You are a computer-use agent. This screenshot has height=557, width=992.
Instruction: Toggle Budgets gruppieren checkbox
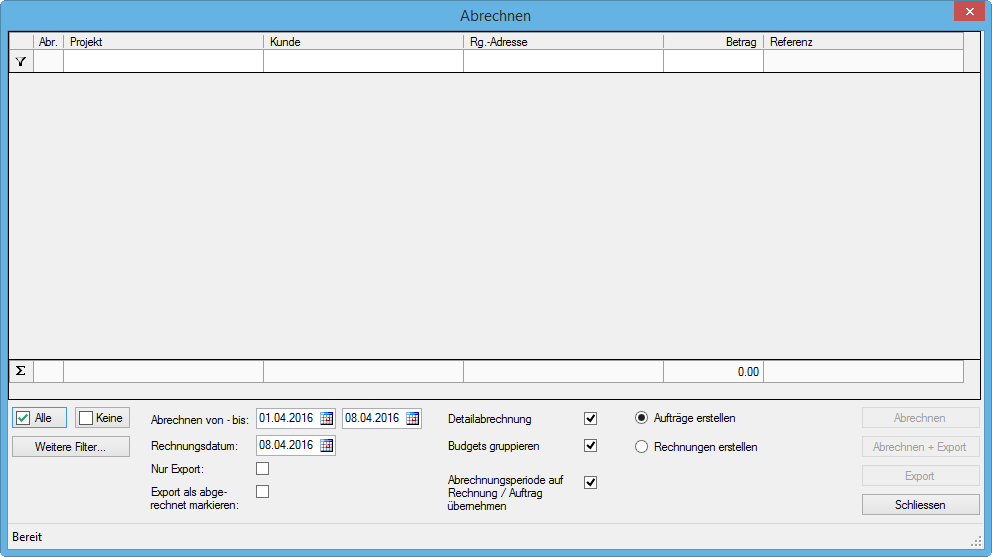point(590,446)
